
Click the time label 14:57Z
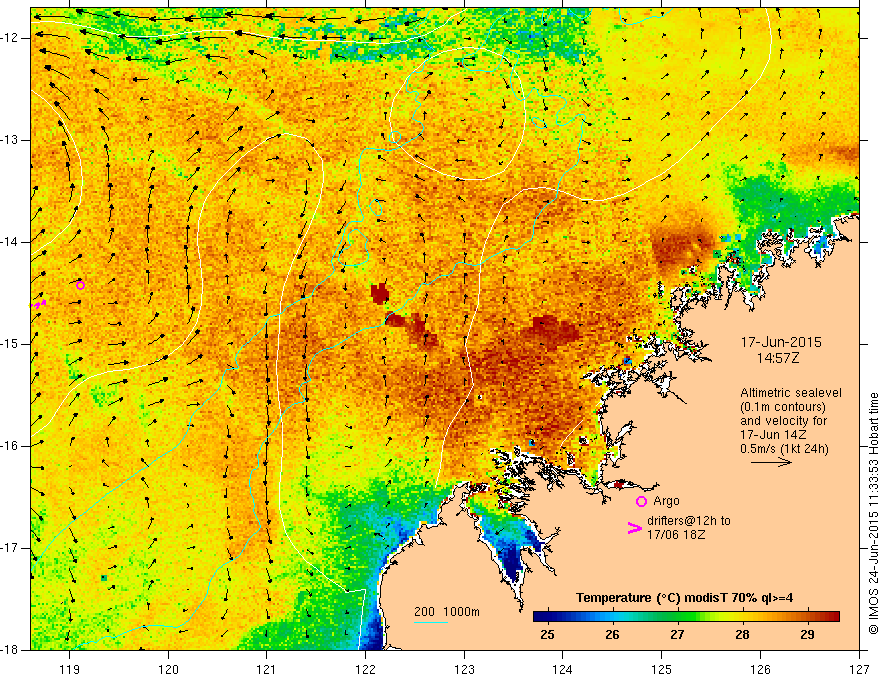coord(777,358)
